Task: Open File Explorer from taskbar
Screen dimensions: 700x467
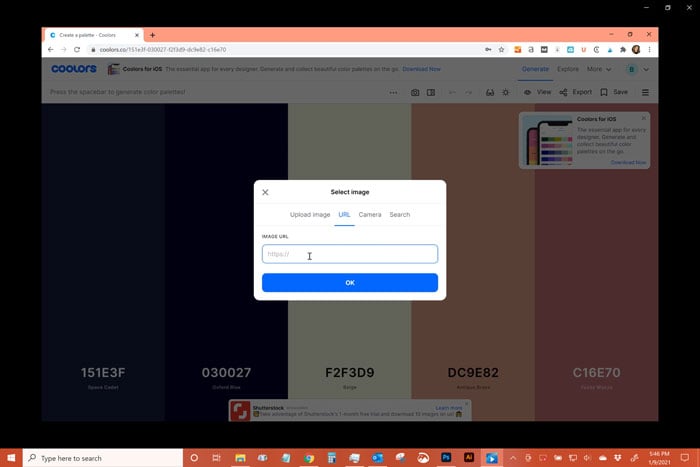Action: coord(240,458)
